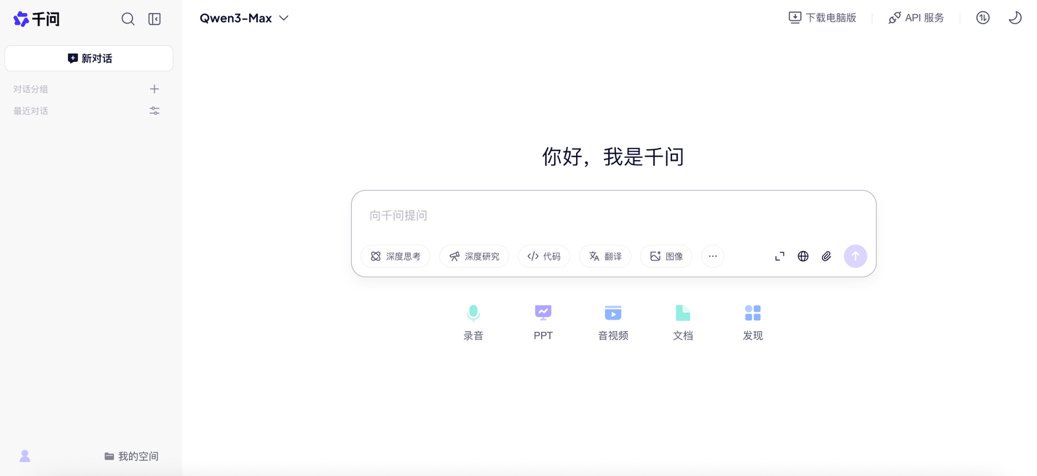Choose the 翻译 translate tool
This screenshot has width=1037, height=476.
(605, 257)
